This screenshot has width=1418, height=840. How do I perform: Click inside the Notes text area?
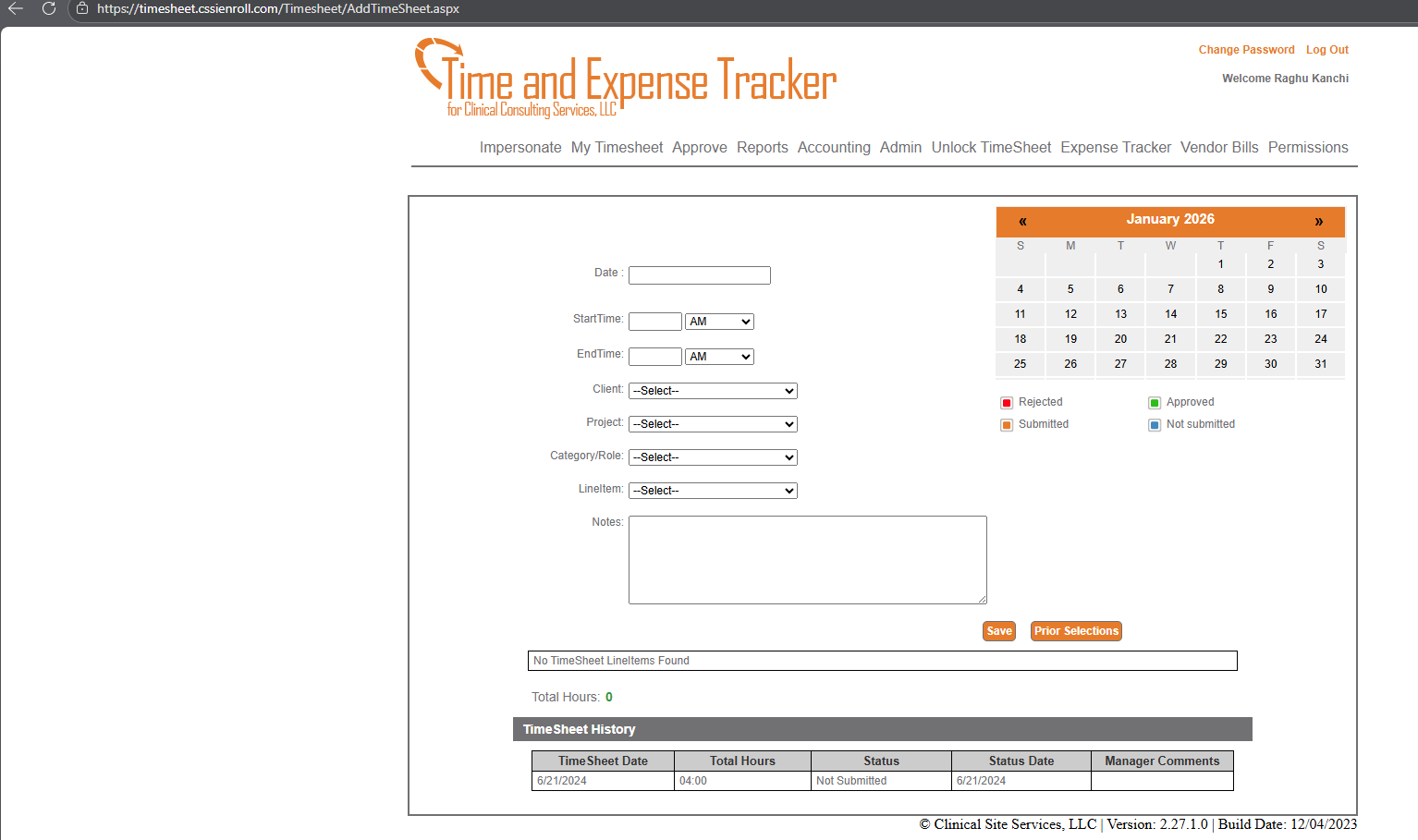(808, 560)
